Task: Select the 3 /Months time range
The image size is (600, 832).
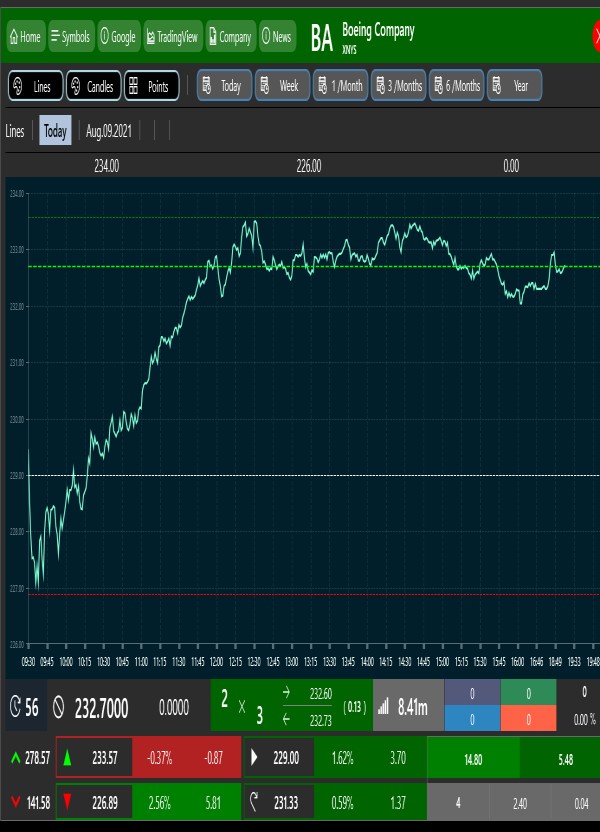Action: (398, 86)
